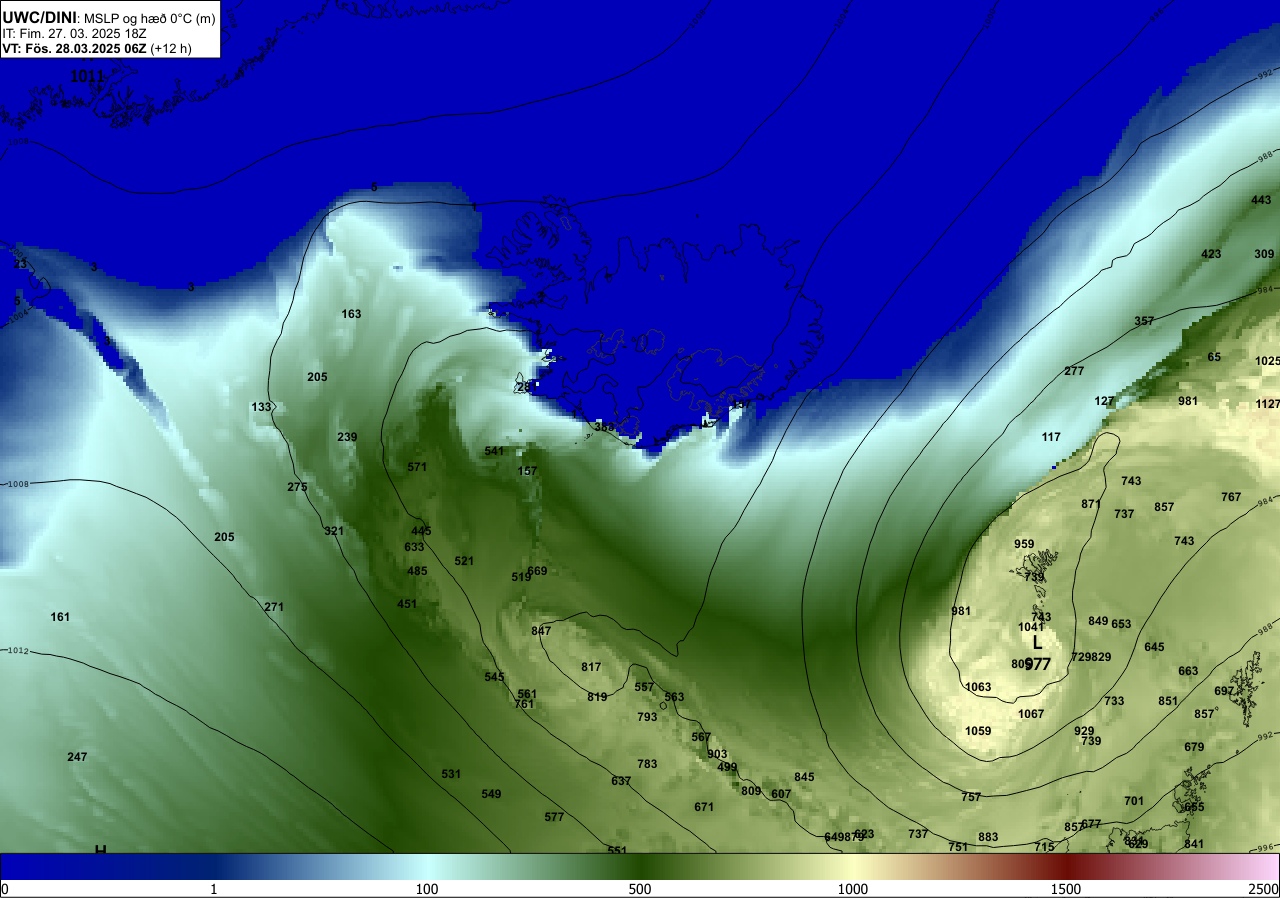This screenshot has width=1280, height=898.
Task: Click the height value 531
Action: 451,774
